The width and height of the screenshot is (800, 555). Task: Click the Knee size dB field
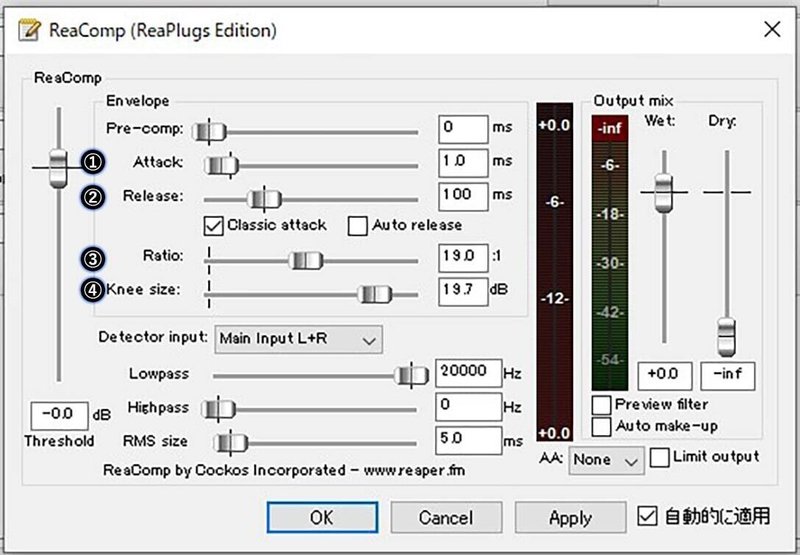[463, 292]
